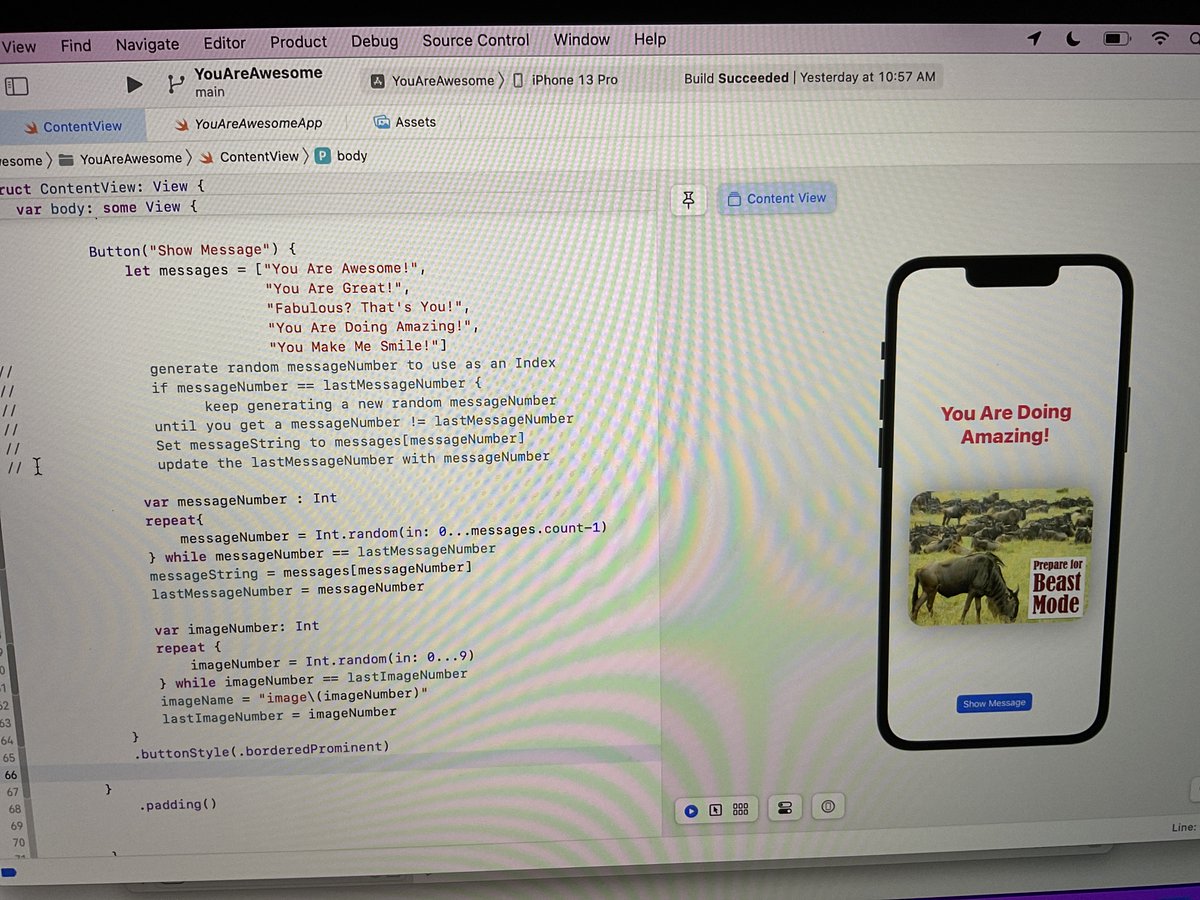Open the View menu
This screenshot has width=1200, height=900.
point(19,46)
